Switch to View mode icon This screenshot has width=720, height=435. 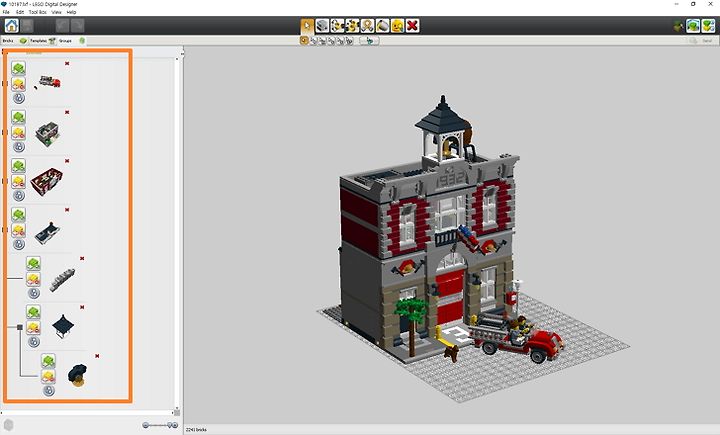[693, 26]
